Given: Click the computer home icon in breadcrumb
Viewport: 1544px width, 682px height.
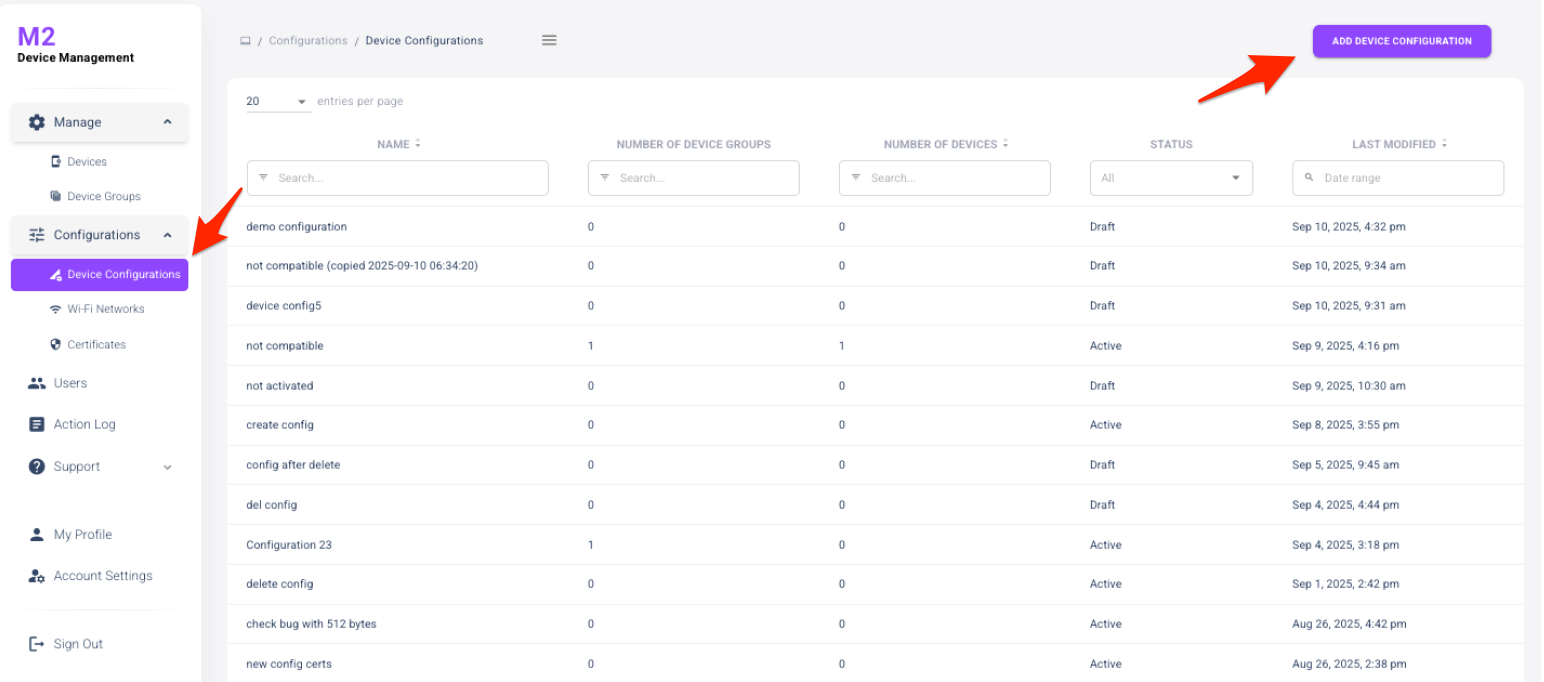Looking at the screenshot, I should [245, 41].
